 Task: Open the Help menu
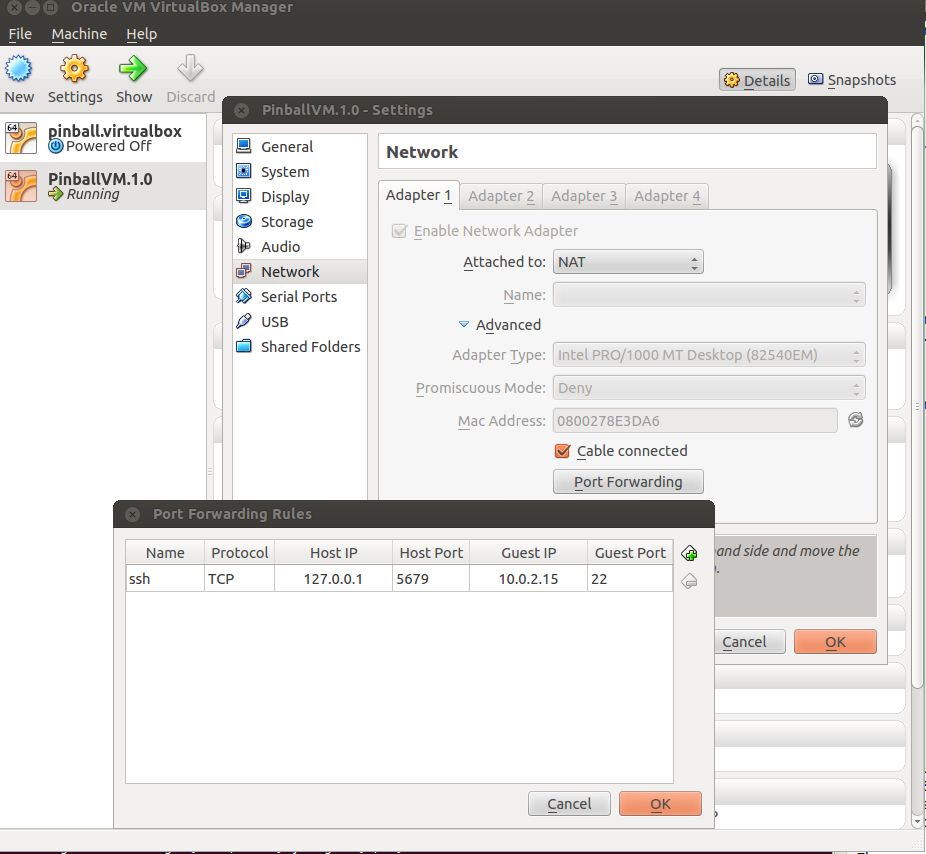[142, 34]
